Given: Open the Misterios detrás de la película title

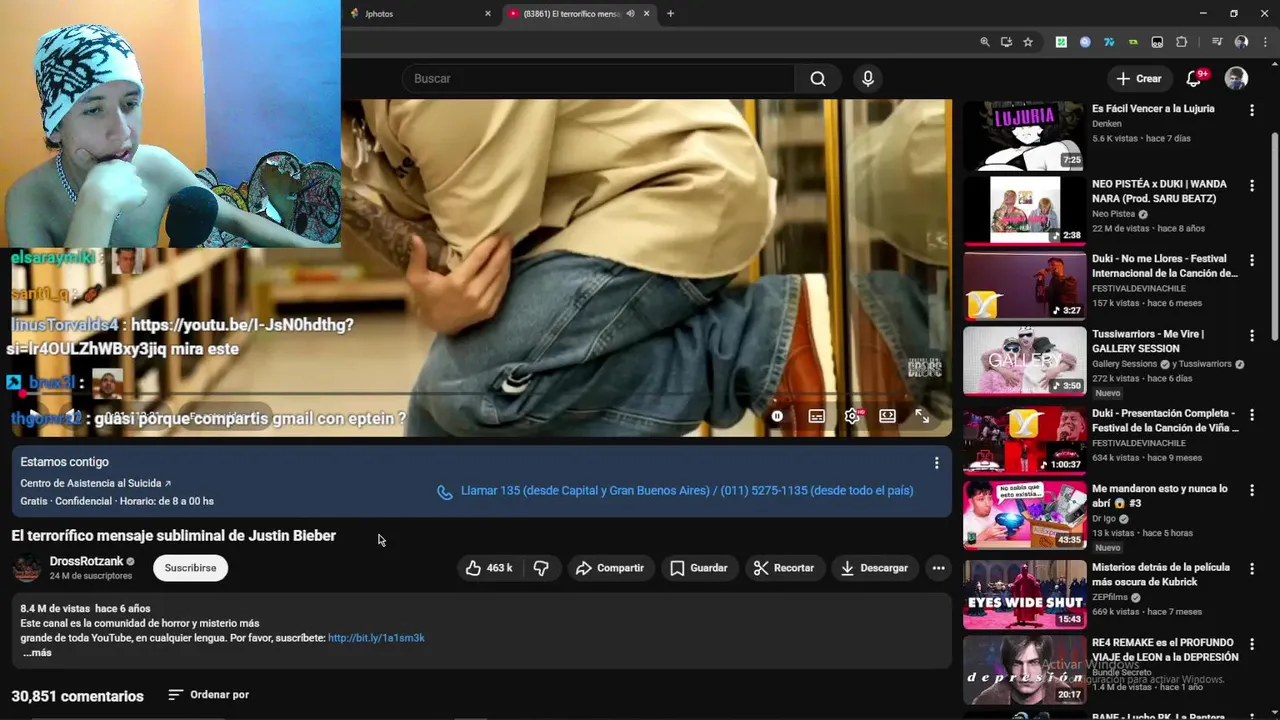Looking at the screenshot, I should pyautogui.click(x=1161, y=574).
